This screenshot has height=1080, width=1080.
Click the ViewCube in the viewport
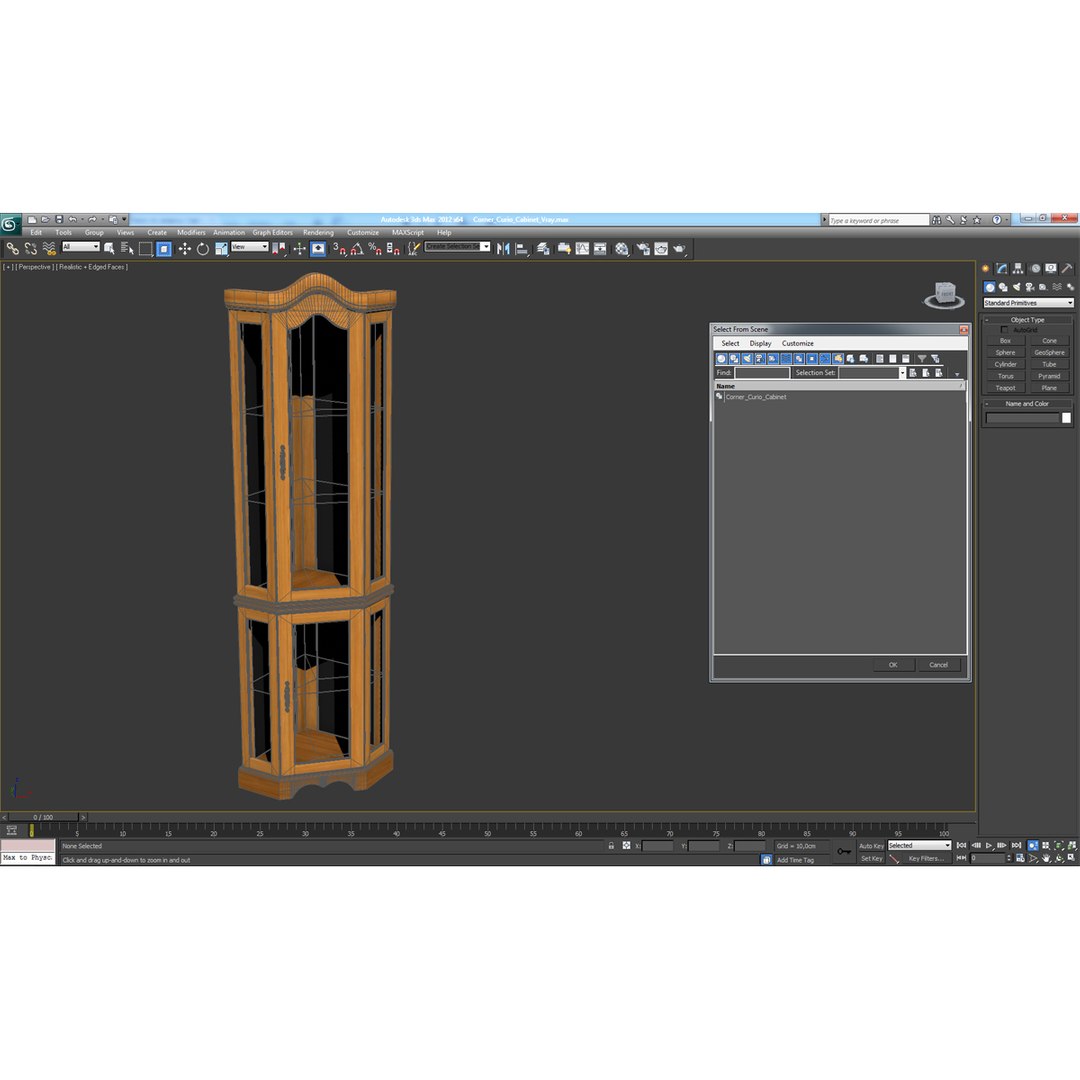point(944,295)
